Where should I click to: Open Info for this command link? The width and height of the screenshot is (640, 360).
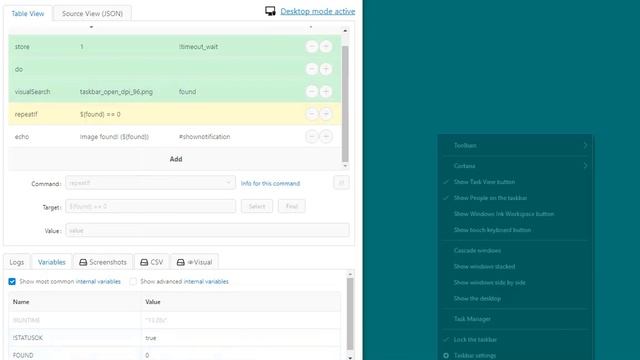pyautogui.click(x=270, y=184)
